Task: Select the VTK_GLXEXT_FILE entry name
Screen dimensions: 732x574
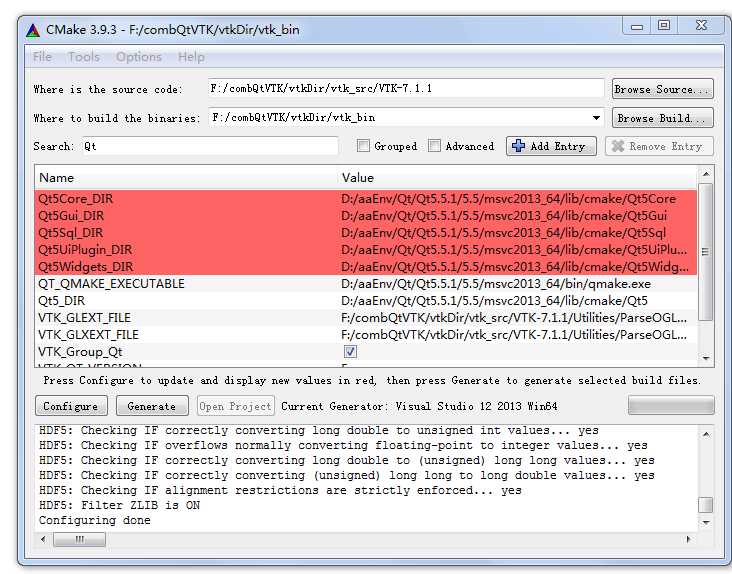Action: tap(89, 335)
